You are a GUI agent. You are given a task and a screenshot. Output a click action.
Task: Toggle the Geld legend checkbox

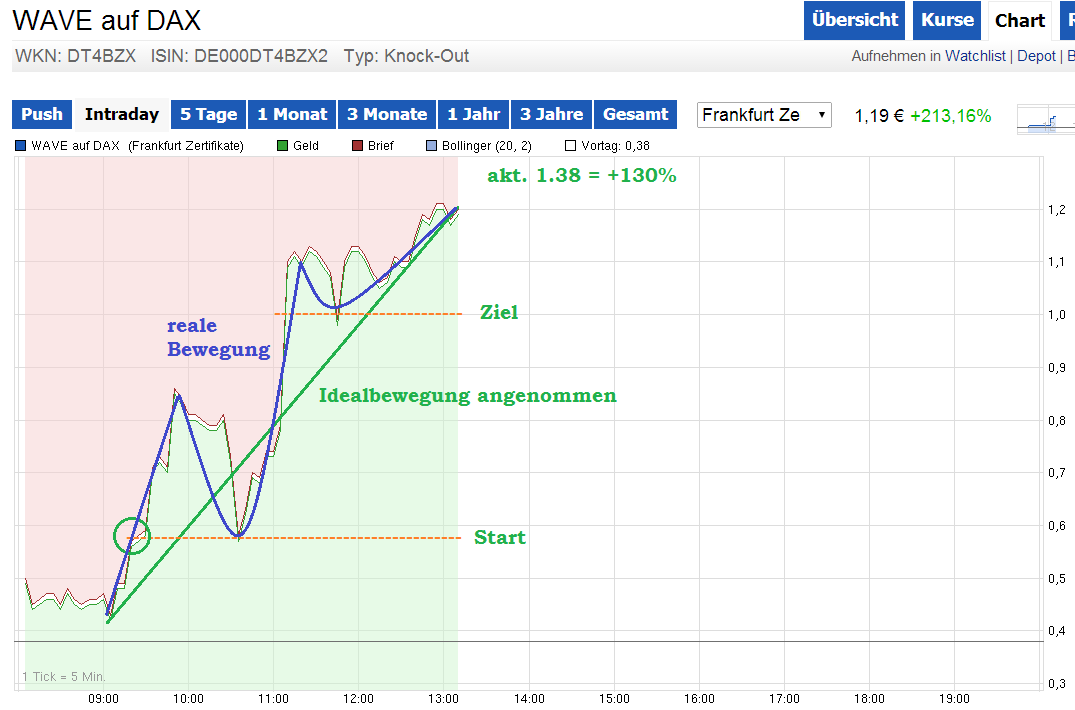pos(282,146)
